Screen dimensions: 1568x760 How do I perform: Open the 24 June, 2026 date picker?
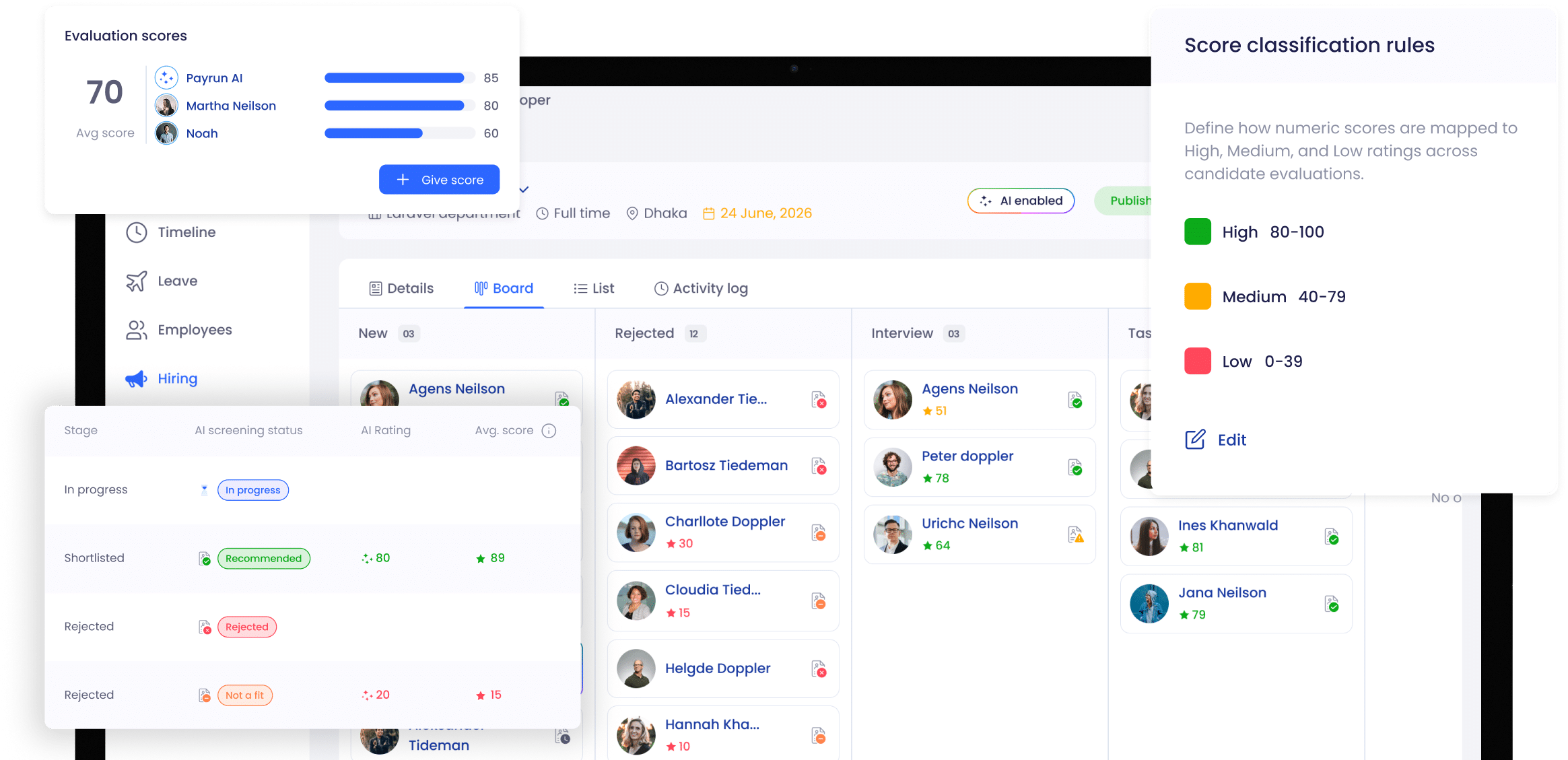coord(757,213)
